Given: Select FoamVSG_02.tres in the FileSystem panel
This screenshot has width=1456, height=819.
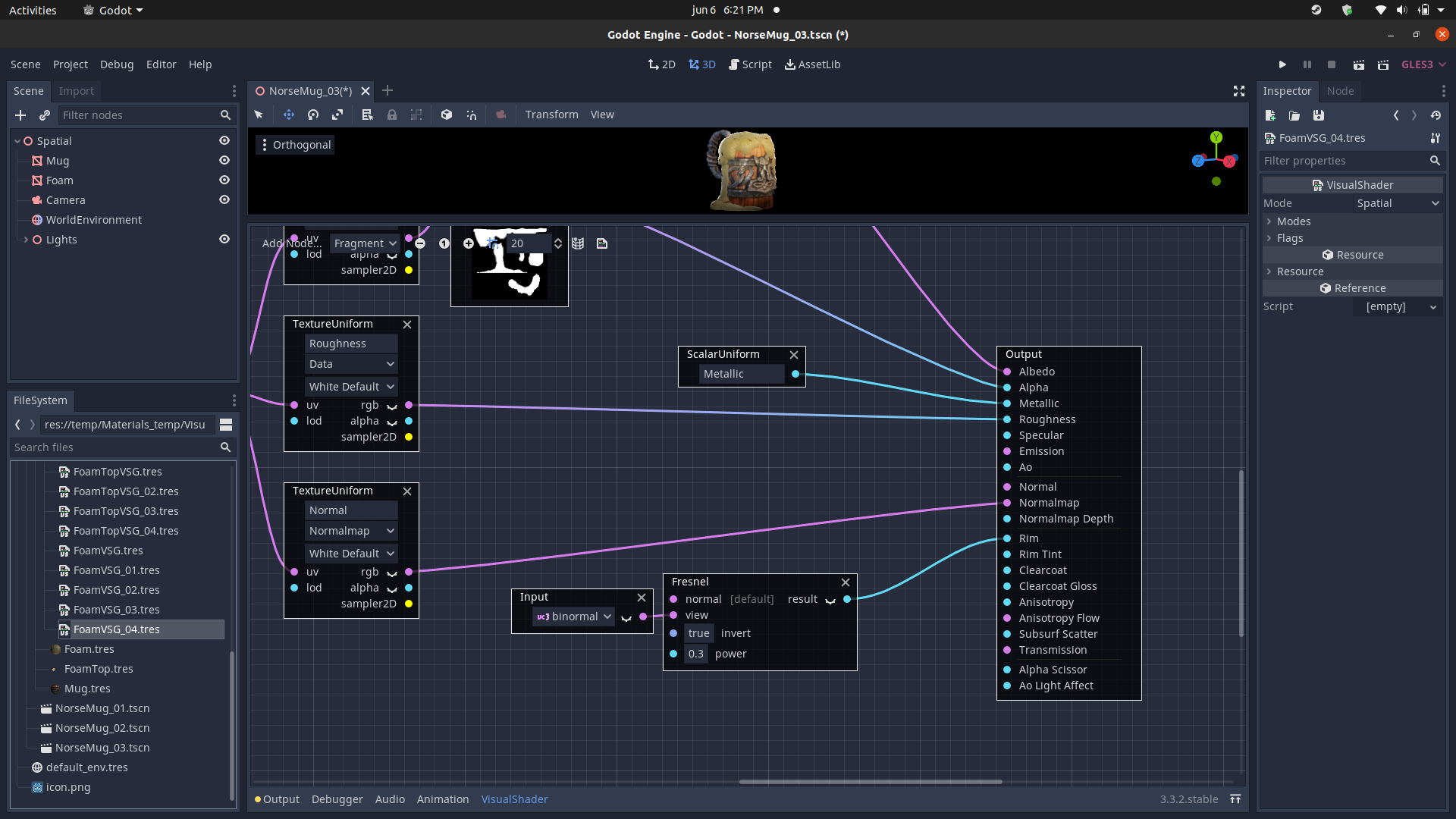Looking at the screenshot, I should point(116,590).
